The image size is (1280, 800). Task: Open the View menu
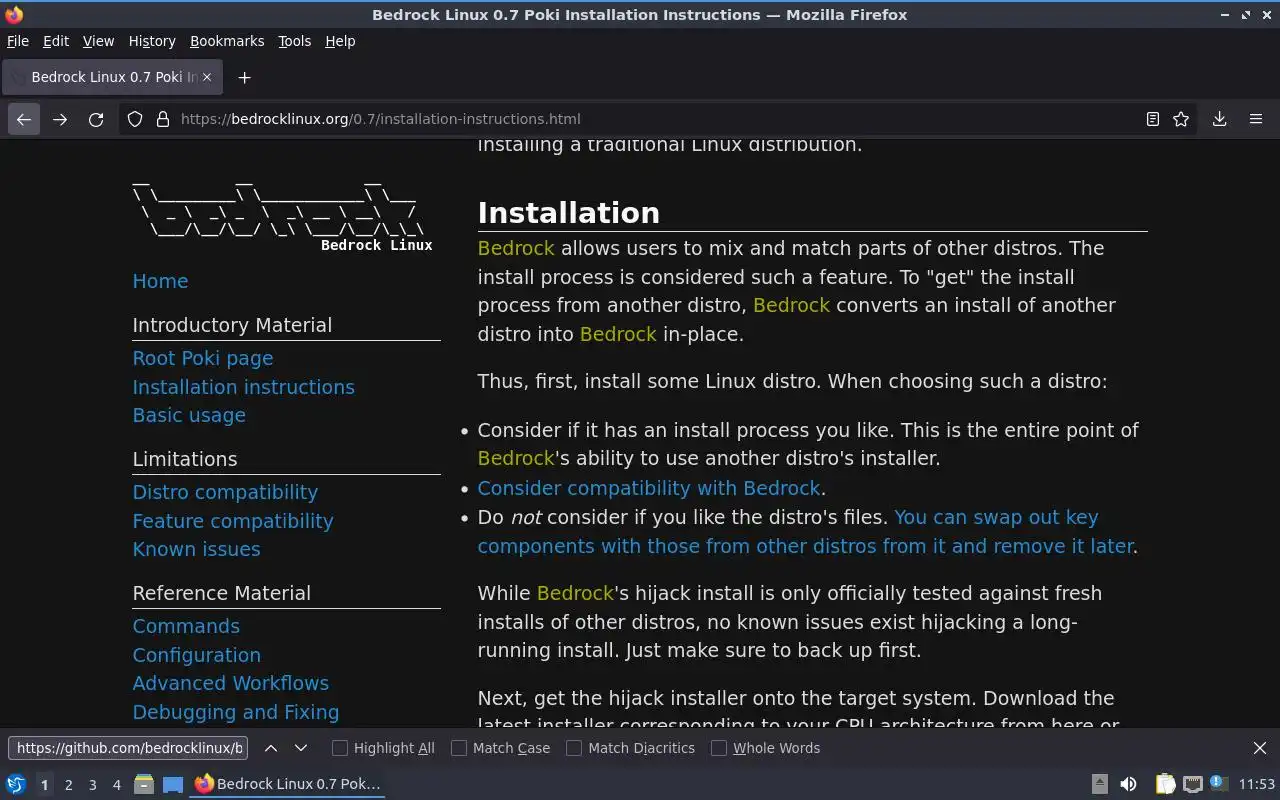[x=98, y=41]
